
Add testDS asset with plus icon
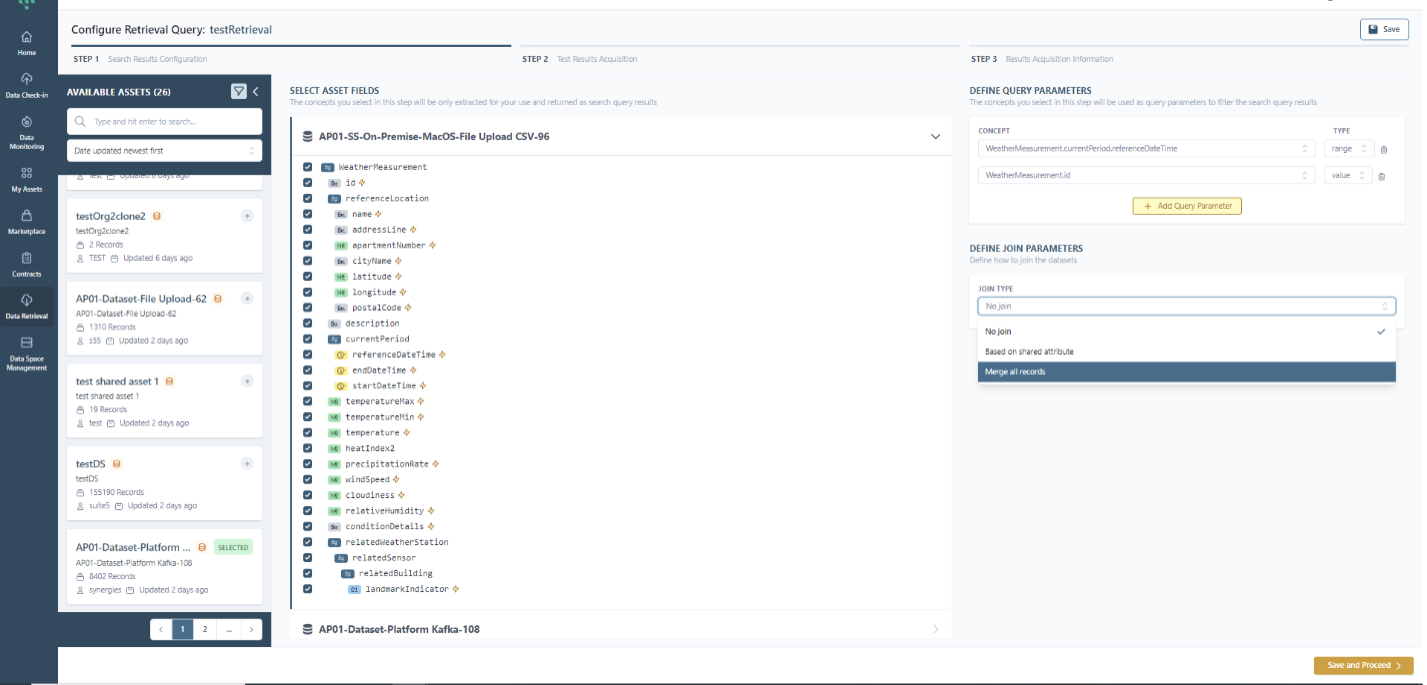coord(247,464)
